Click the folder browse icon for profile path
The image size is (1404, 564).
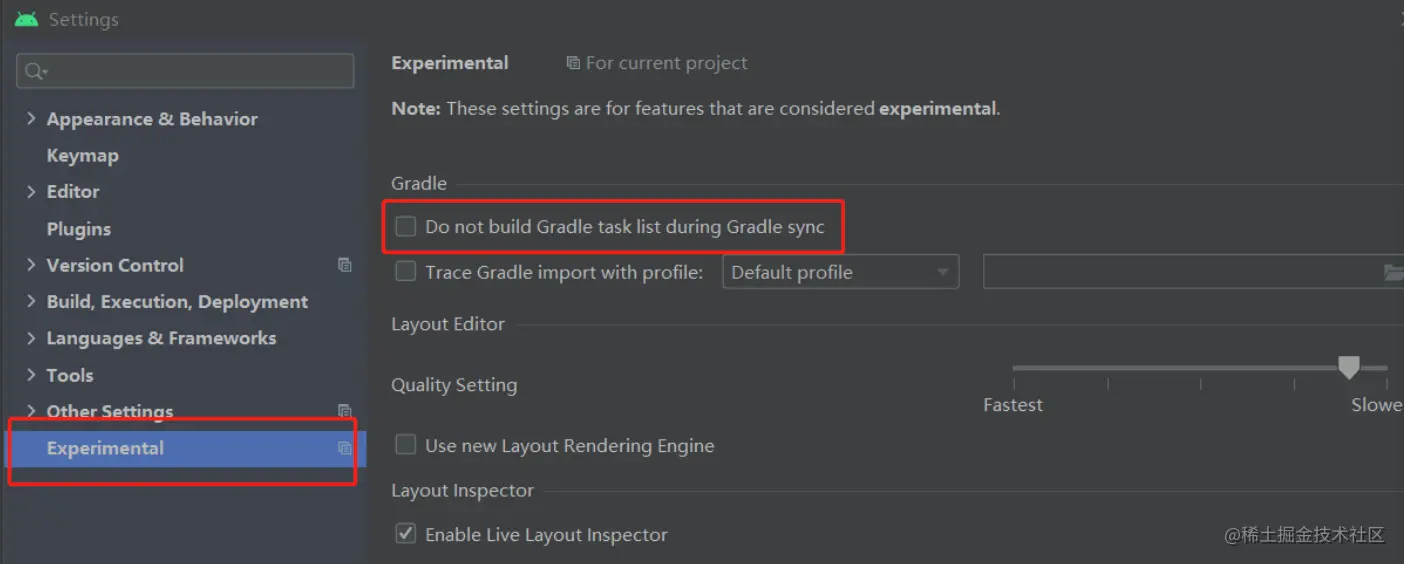coord(1392,272)
